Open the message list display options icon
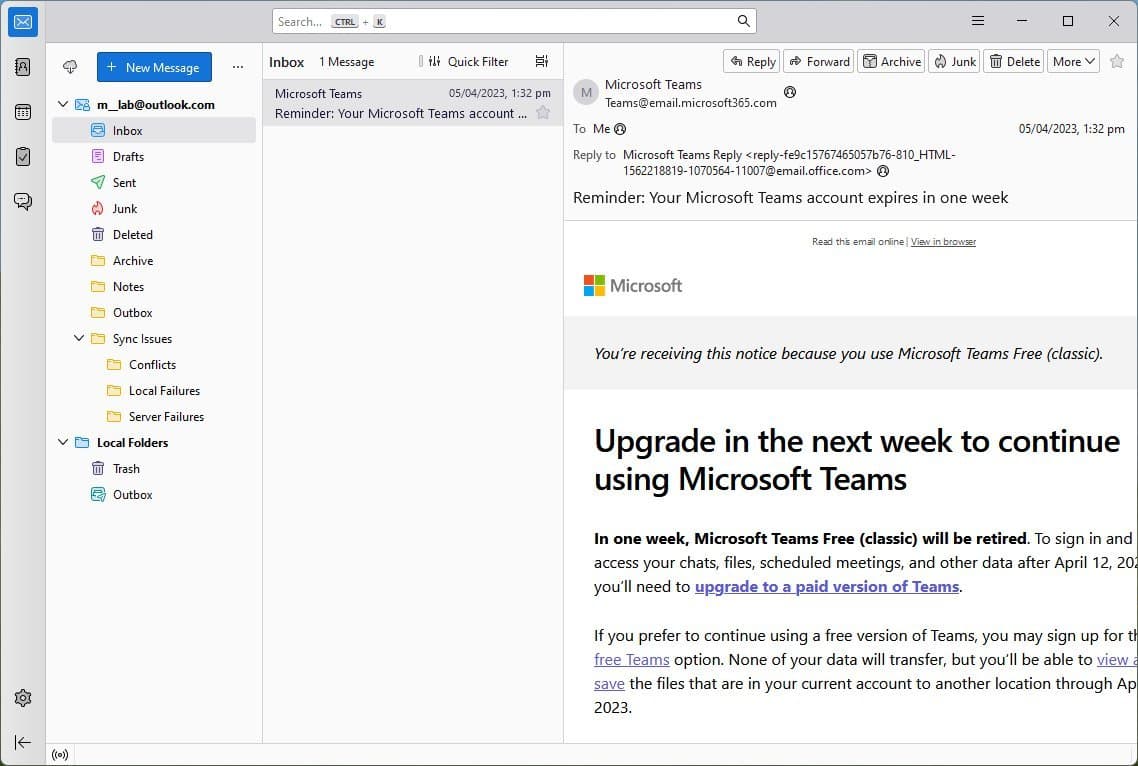This screenshot has height=766, width=1138. click(541, 61)
